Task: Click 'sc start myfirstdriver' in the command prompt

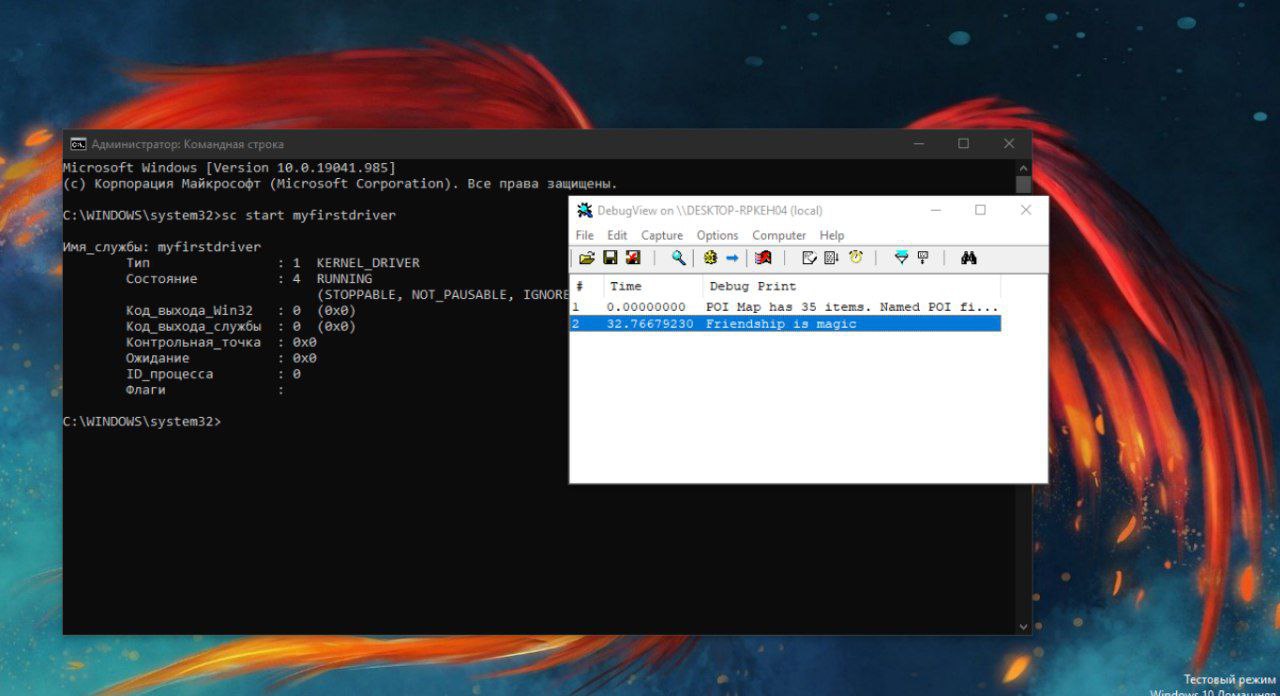Action: [x=308, y=215]
